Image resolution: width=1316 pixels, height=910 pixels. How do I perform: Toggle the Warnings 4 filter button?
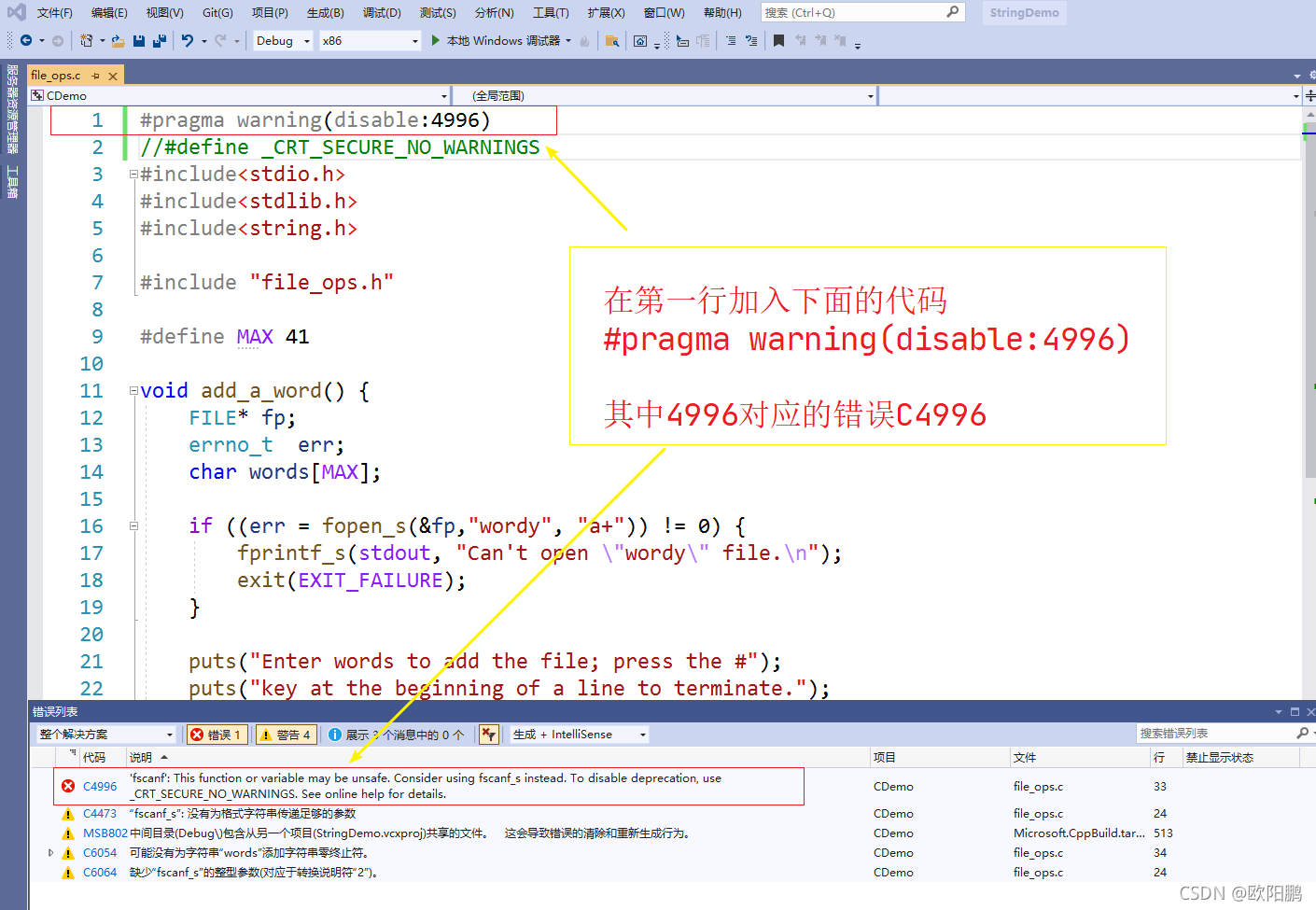coord(287,735)
